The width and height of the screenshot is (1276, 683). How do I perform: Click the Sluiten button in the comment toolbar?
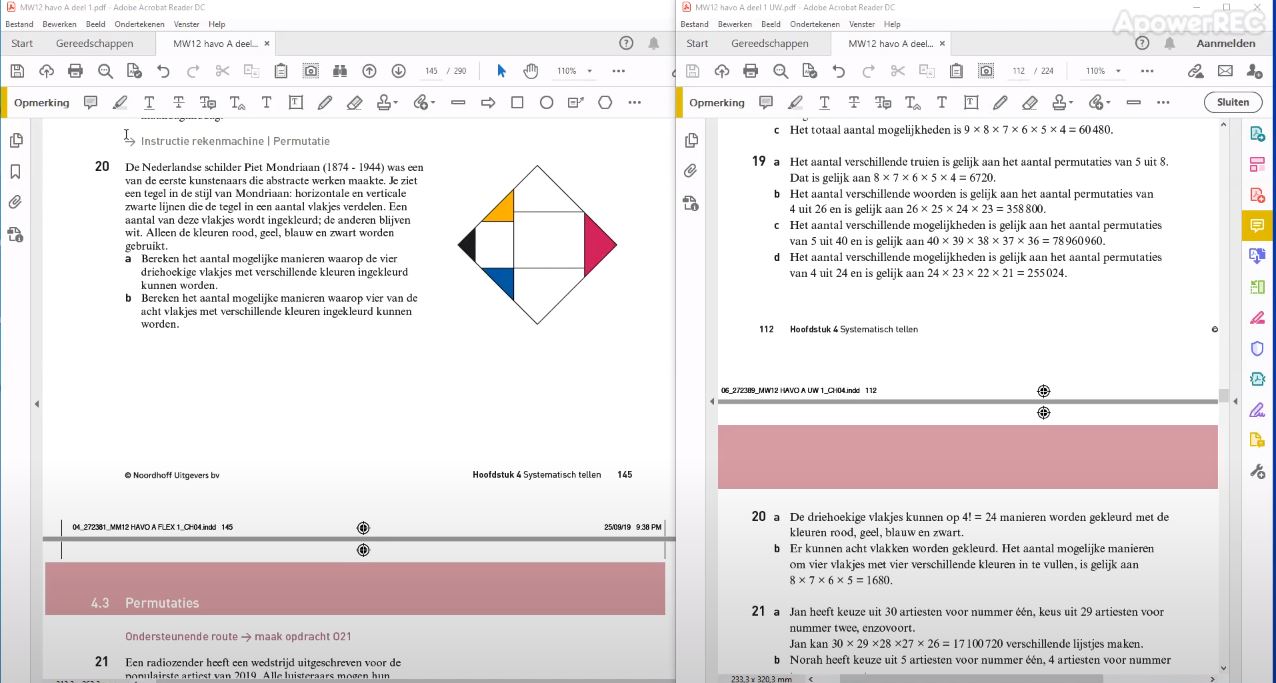[x=1233, y=102]
